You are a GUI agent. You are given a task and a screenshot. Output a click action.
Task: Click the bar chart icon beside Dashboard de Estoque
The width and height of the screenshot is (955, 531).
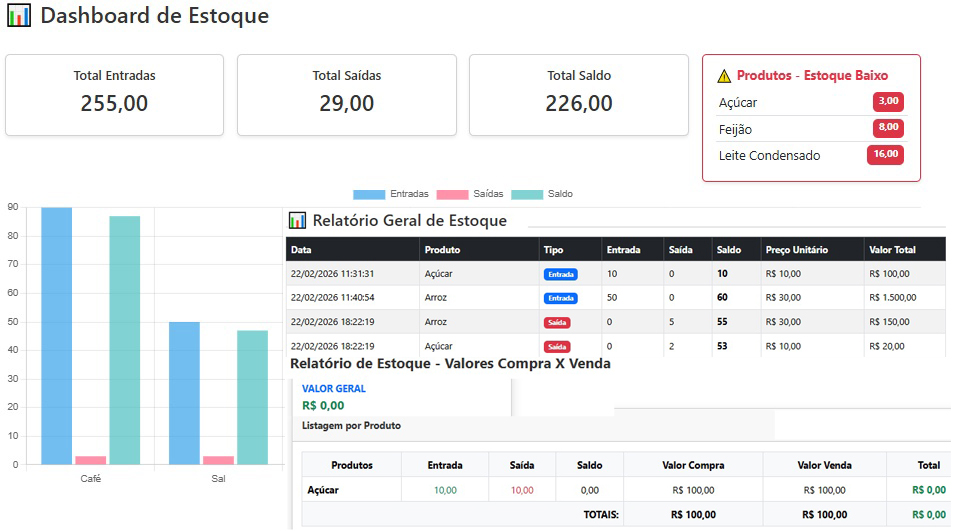click(19, 16)
